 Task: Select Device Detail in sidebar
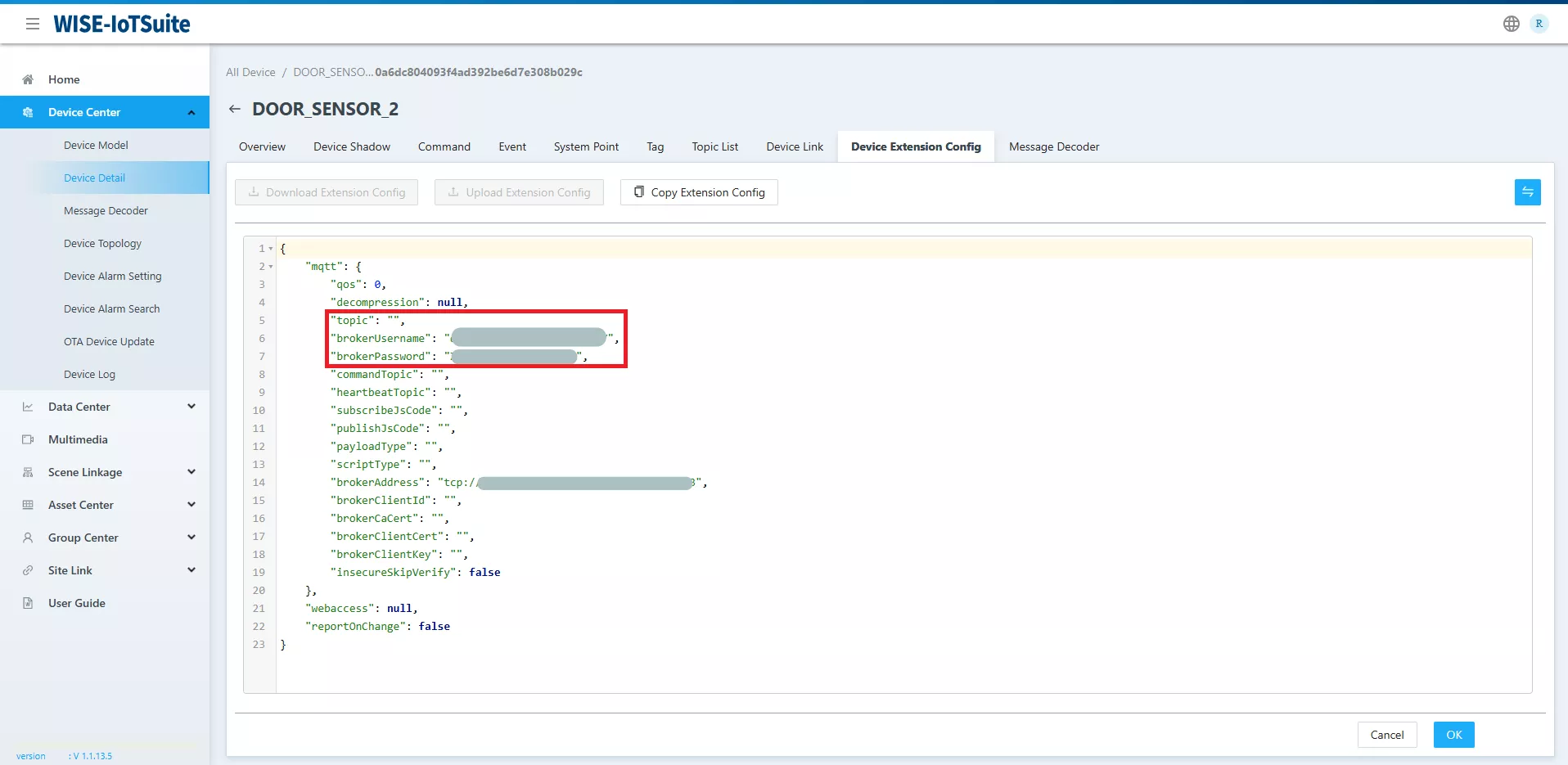click(x=94, y=178)
